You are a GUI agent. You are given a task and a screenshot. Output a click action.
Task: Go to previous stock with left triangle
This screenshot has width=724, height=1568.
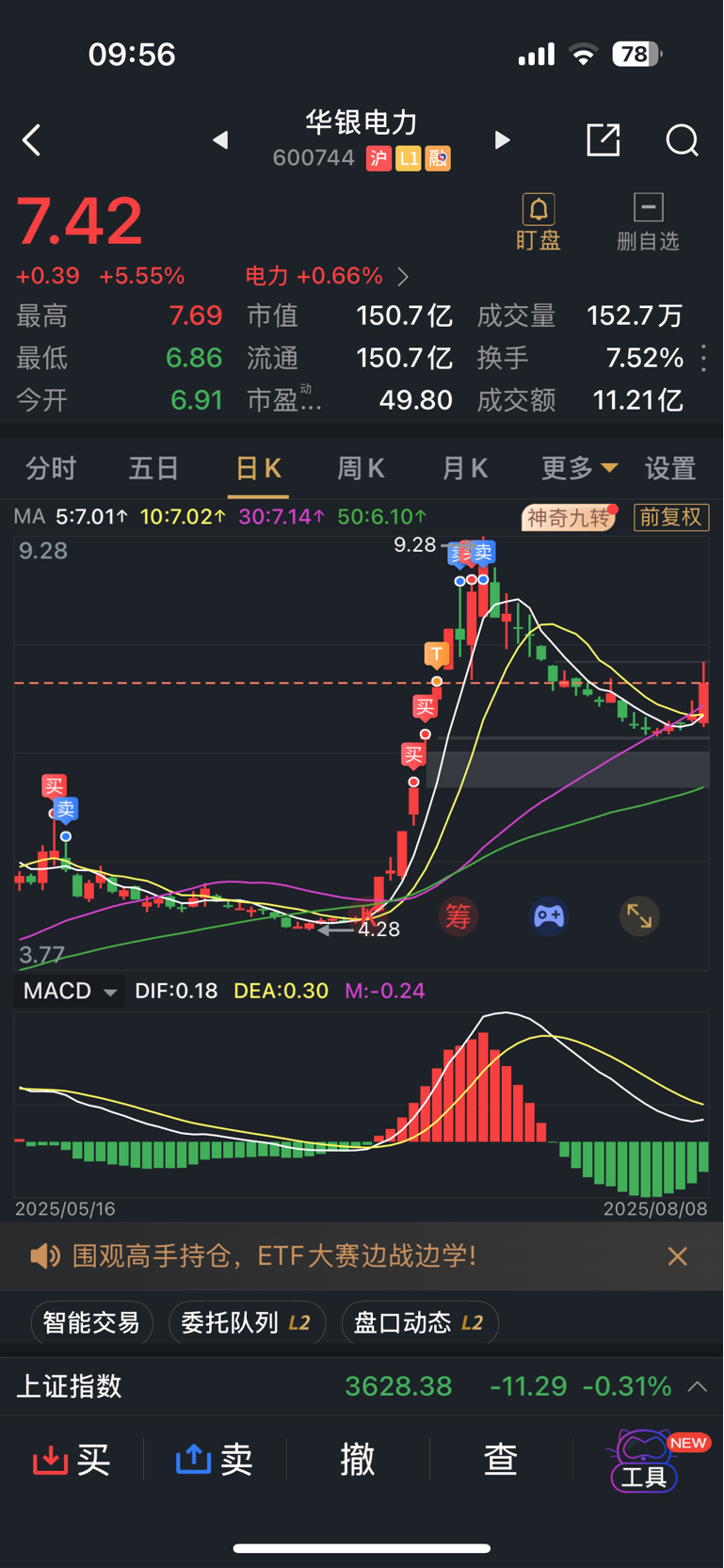[220, 140]
